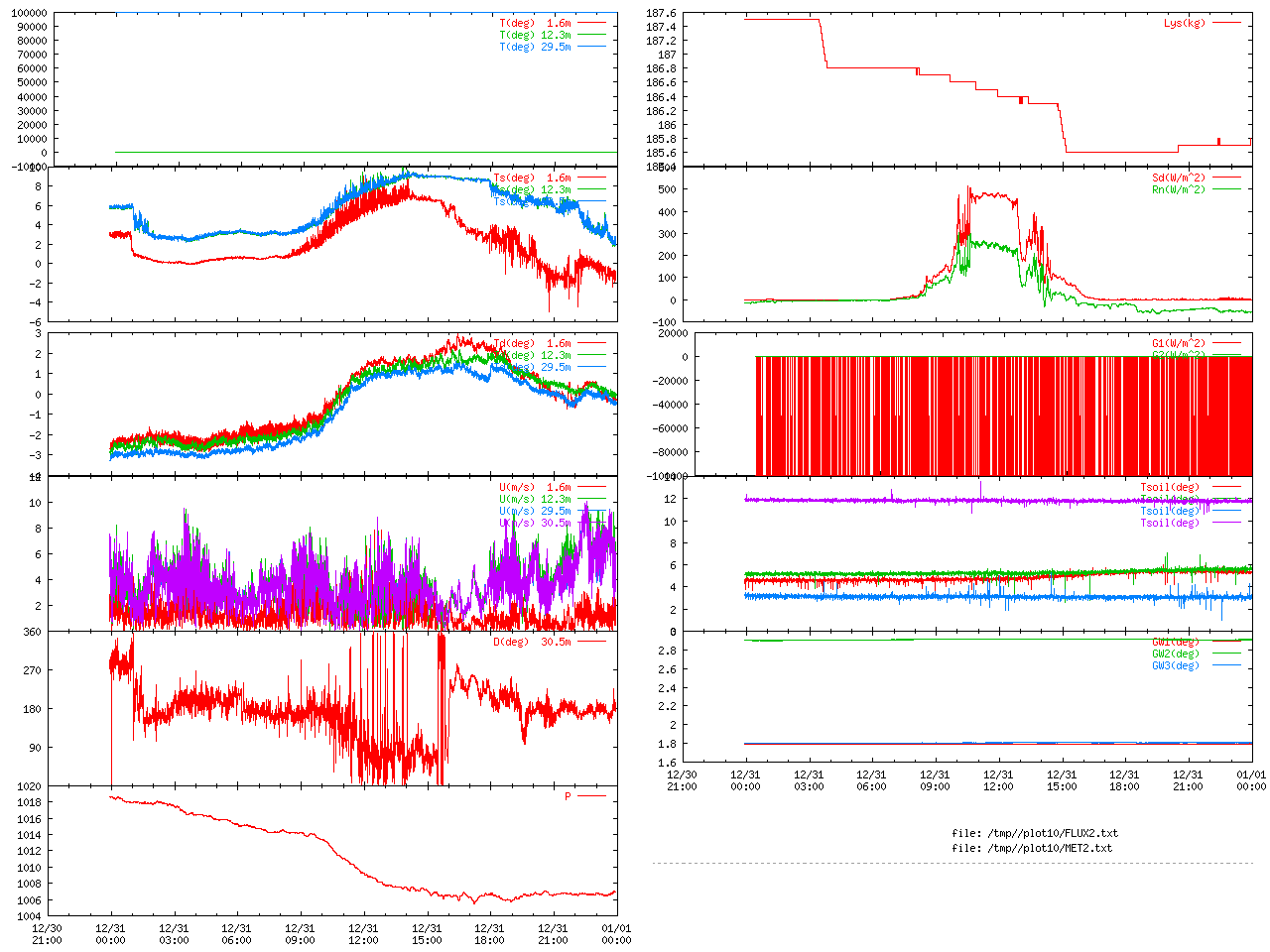Click the purple Tsoil(deg) legend label
The image size is (1270, 952).
tap(1170, 523)
